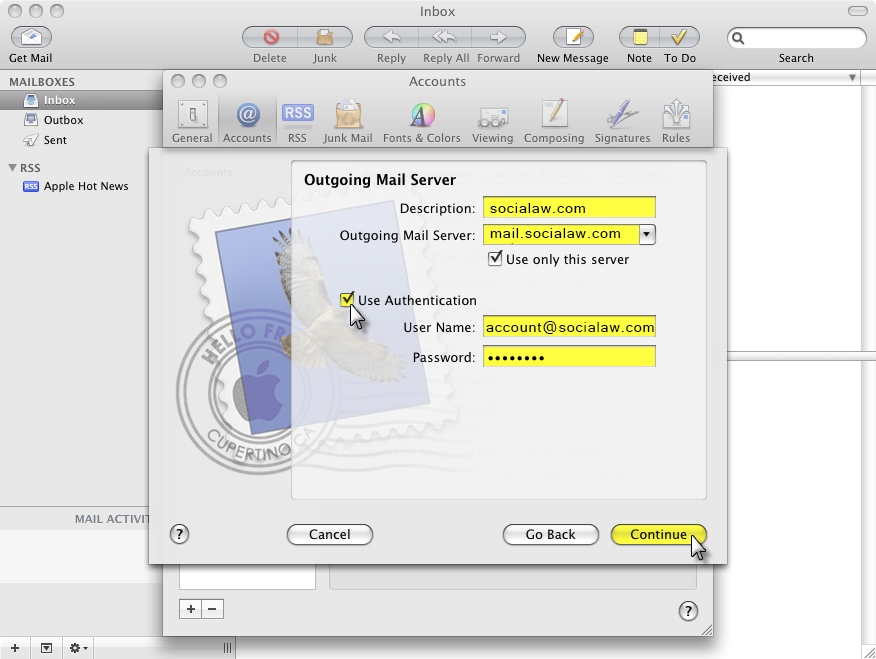Image resolution: width=876 pixels, height=659 pixels.
Task: Open the Received column sort arrow
Action: [x=852, y=78]
